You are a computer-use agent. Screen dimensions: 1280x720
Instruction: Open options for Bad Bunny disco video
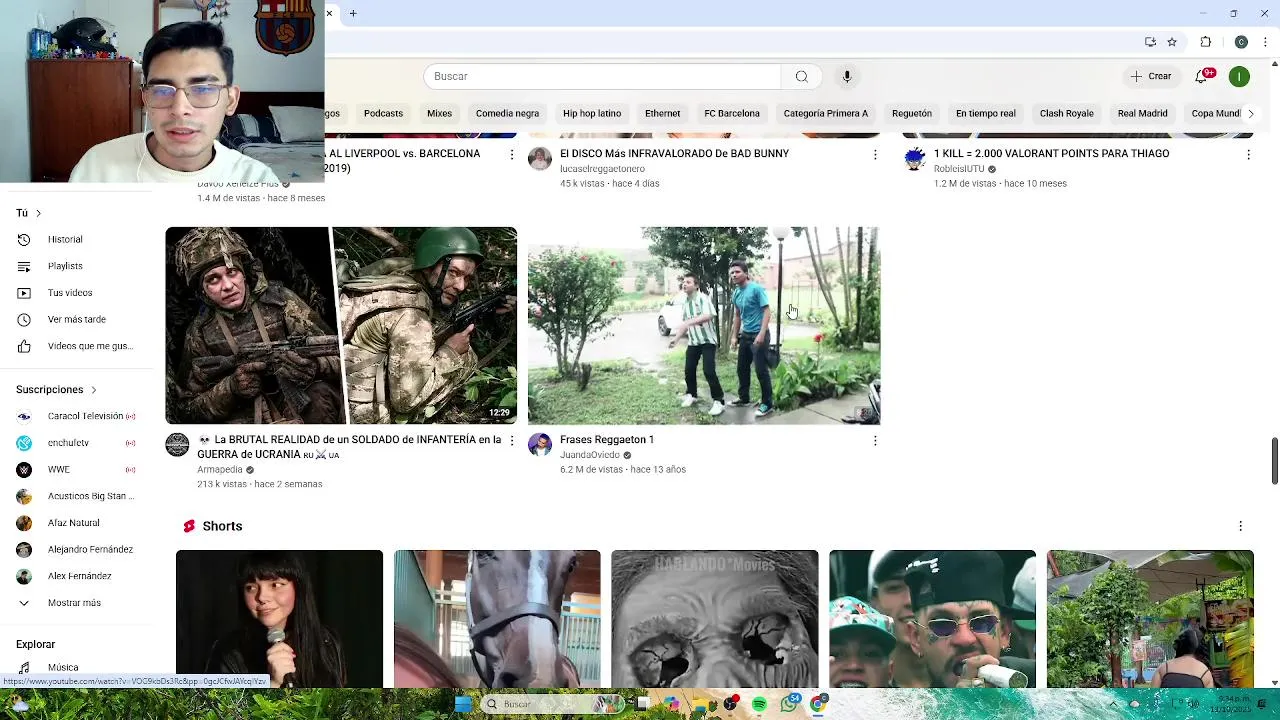(x=875, y=155)
